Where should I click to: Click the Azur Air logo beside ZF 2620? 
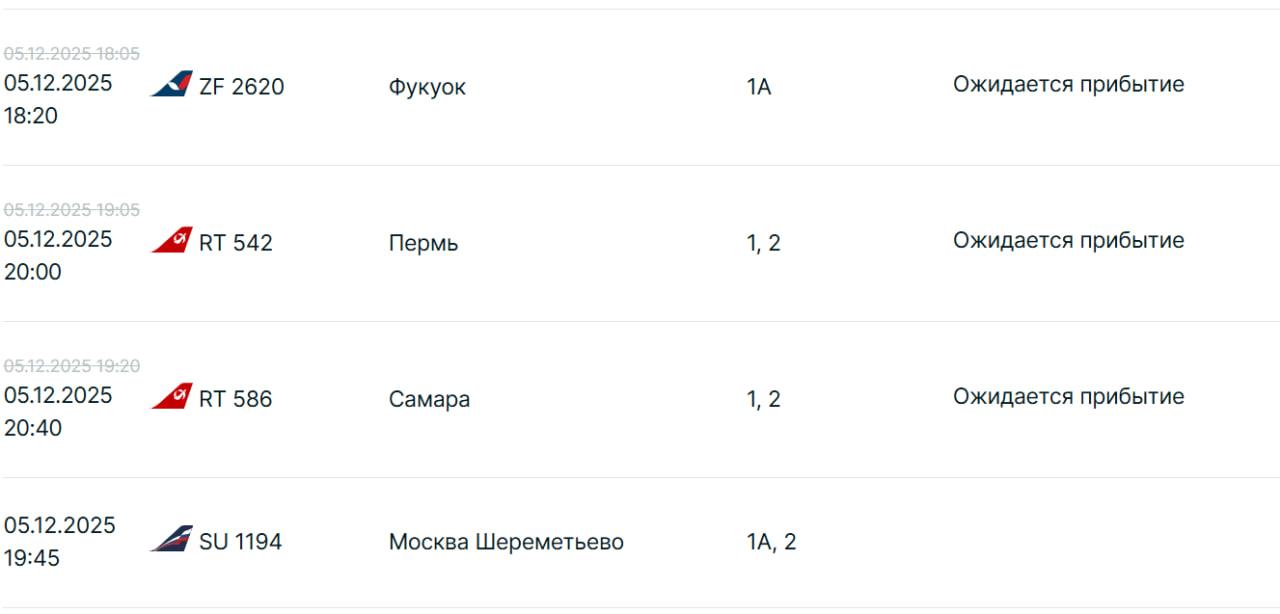(x=171, y=85)
